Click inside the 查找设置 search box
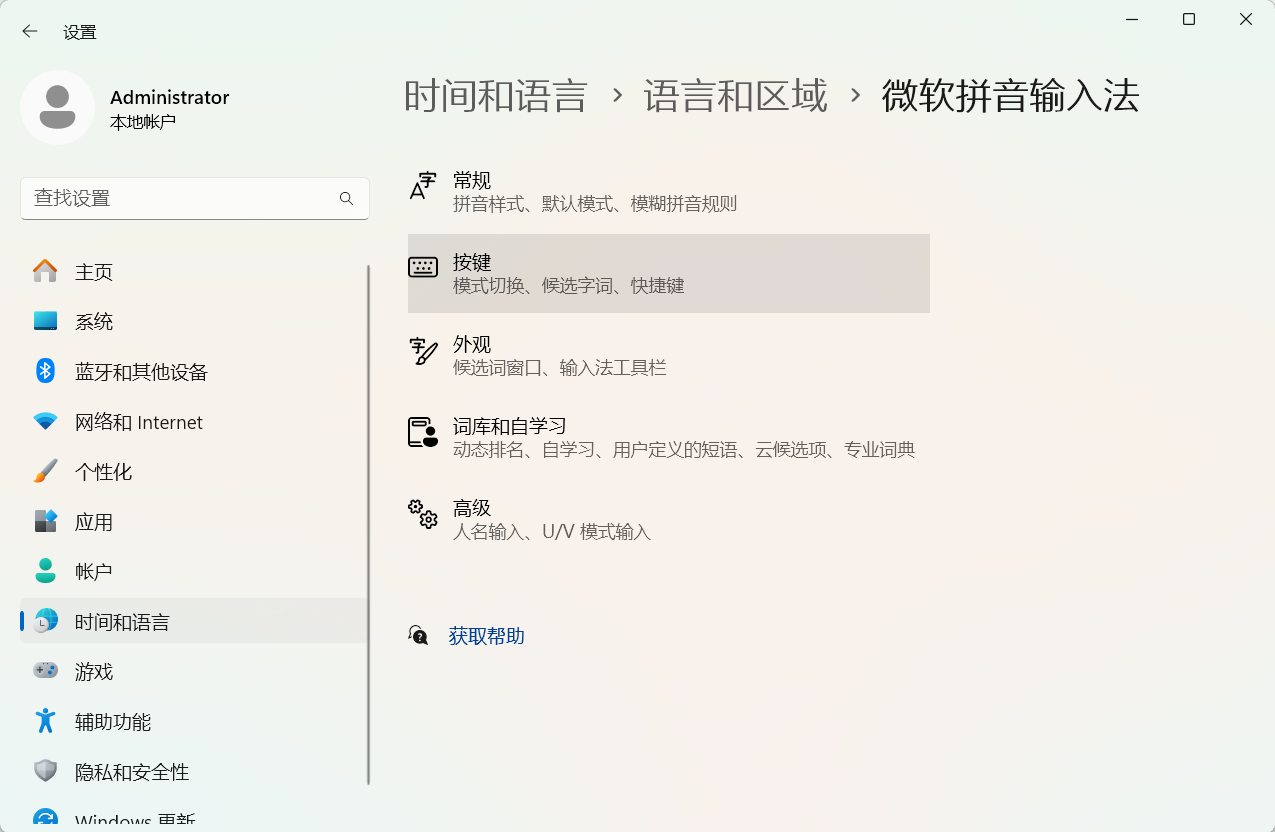 [180, 199]
